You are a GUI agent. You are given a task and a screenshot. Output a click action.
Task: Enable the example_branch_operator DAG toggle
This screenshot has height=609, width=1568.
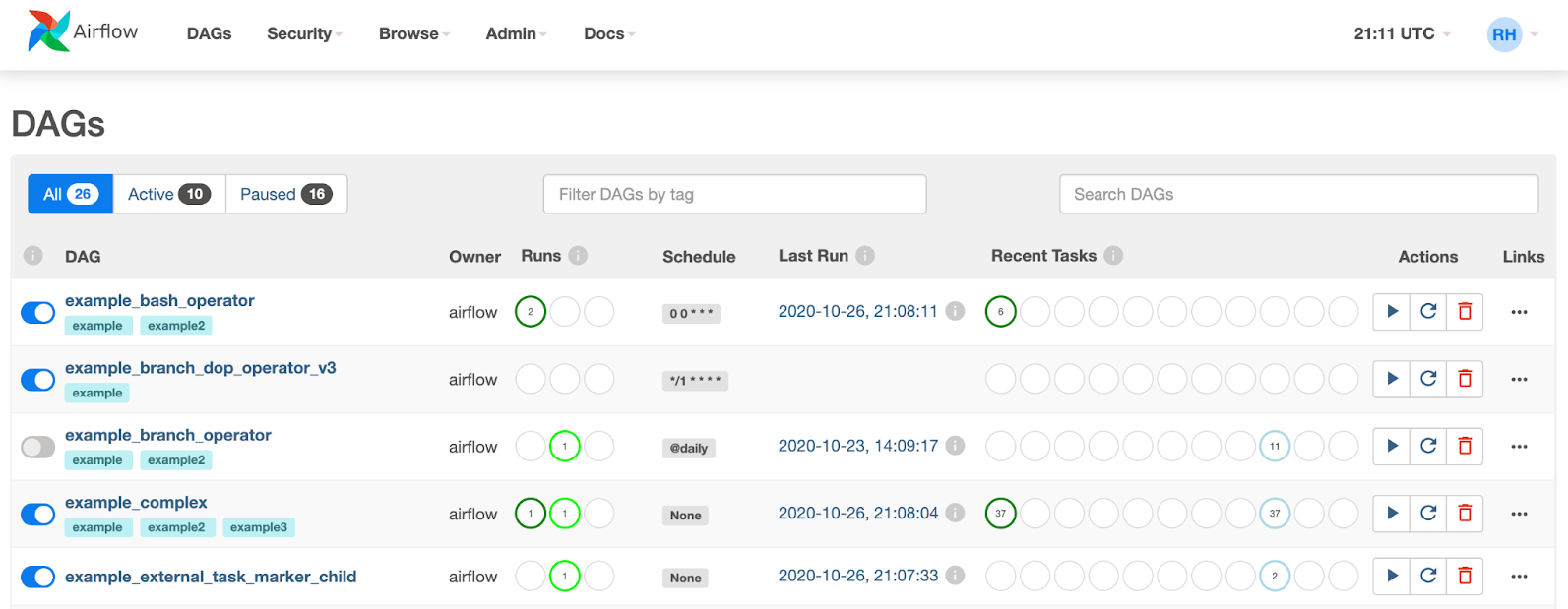(x=38, y=447)
